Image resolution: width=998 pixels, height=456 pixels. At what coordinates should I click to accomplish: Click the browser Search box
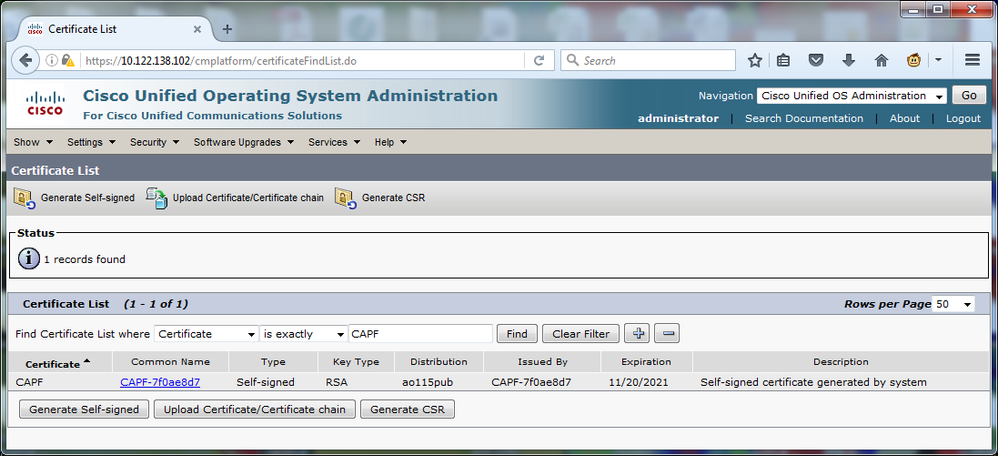click(x=648, y=61)
